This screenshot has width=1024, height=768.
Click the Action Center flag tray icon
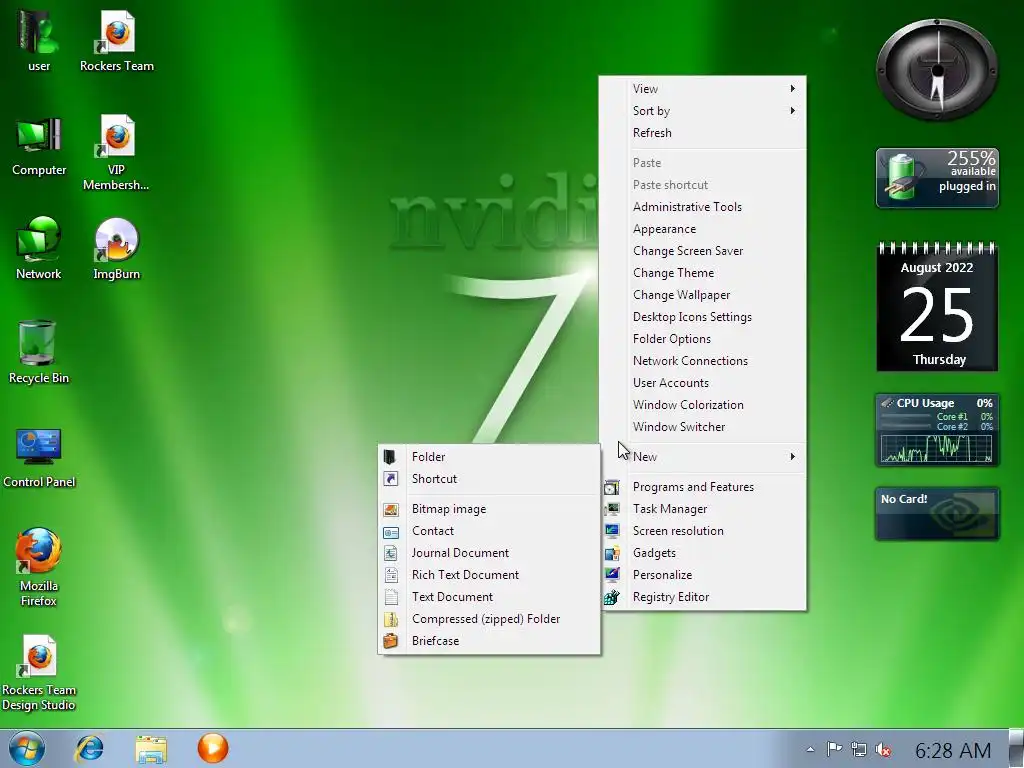click(834, 749)
